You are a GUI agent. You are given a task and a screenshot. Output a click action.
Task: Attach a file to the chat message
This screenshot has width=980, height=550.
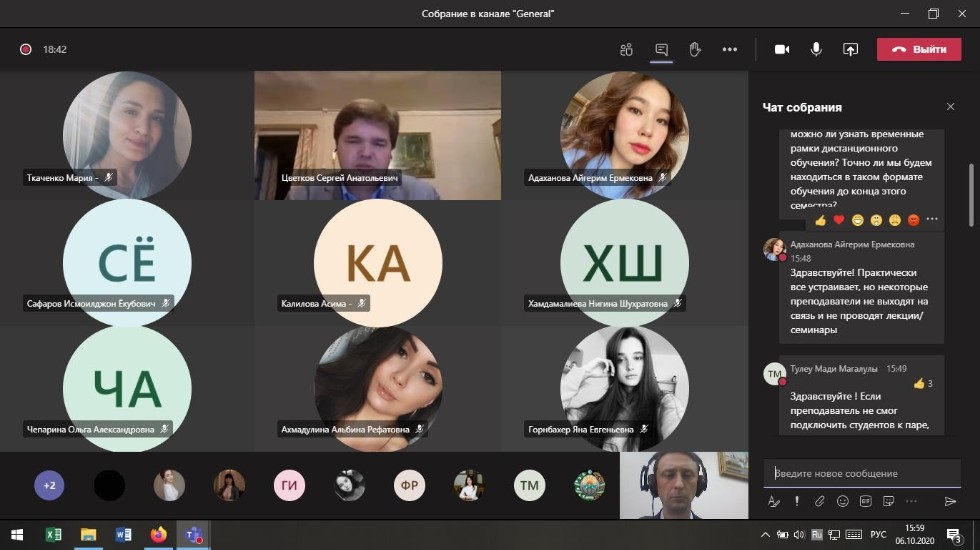click(x=819, y=501)
